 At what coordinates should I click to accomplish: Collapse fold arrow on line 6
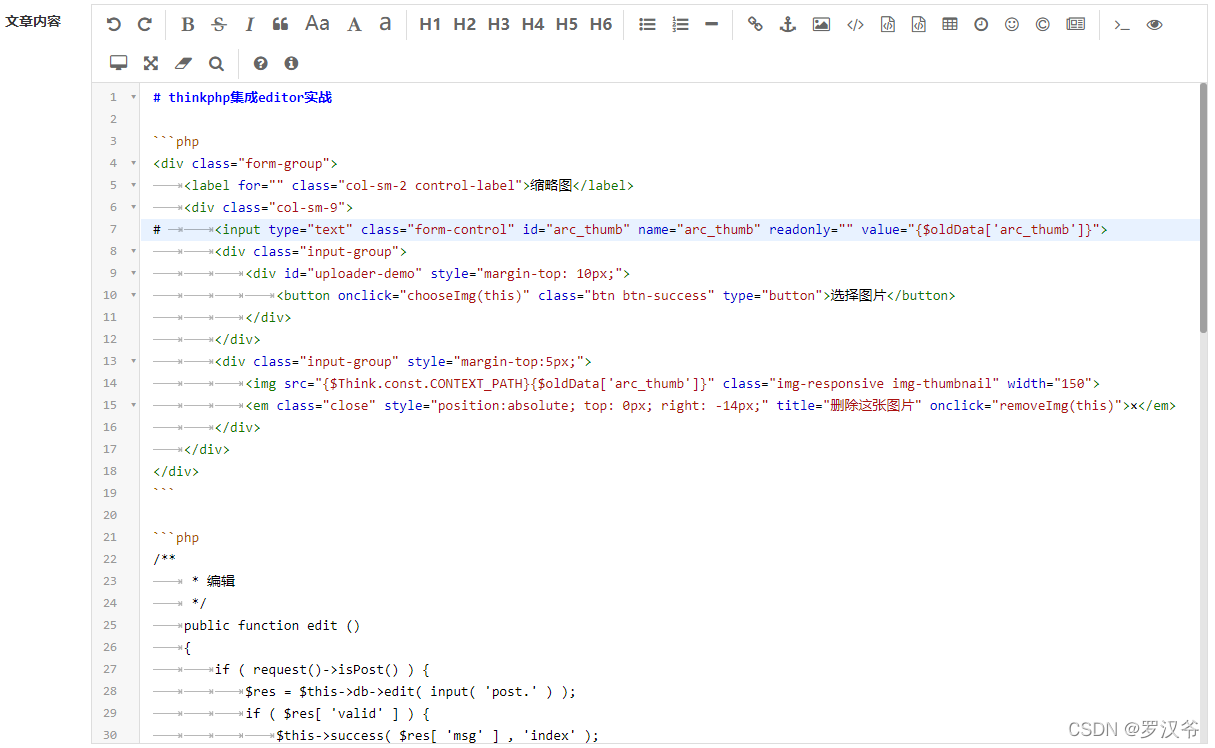point(133,207)
